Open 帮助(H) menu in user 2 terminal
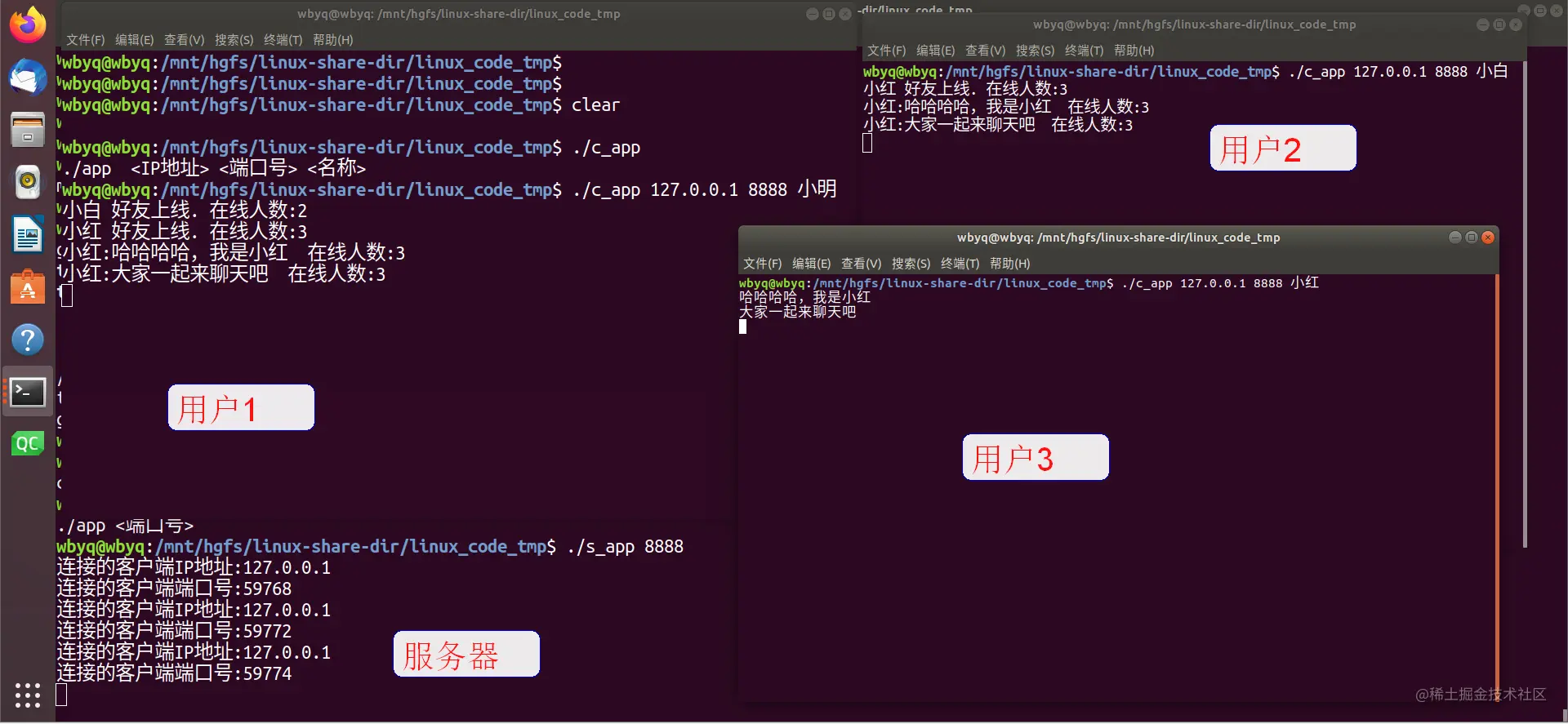The height and width of the screenshot is (724, 1568). coord(1134,51)
